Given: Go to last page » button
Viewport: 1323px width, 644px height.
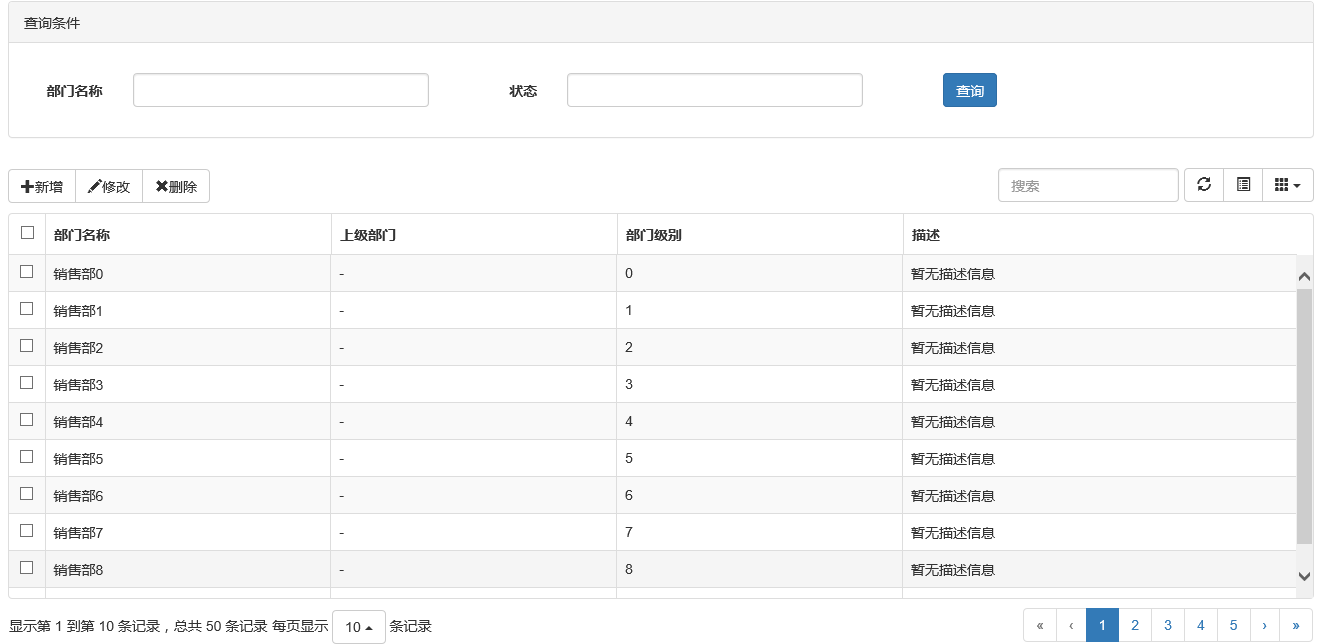Looking at the screenshot, I should click(x=1297, y=625).
